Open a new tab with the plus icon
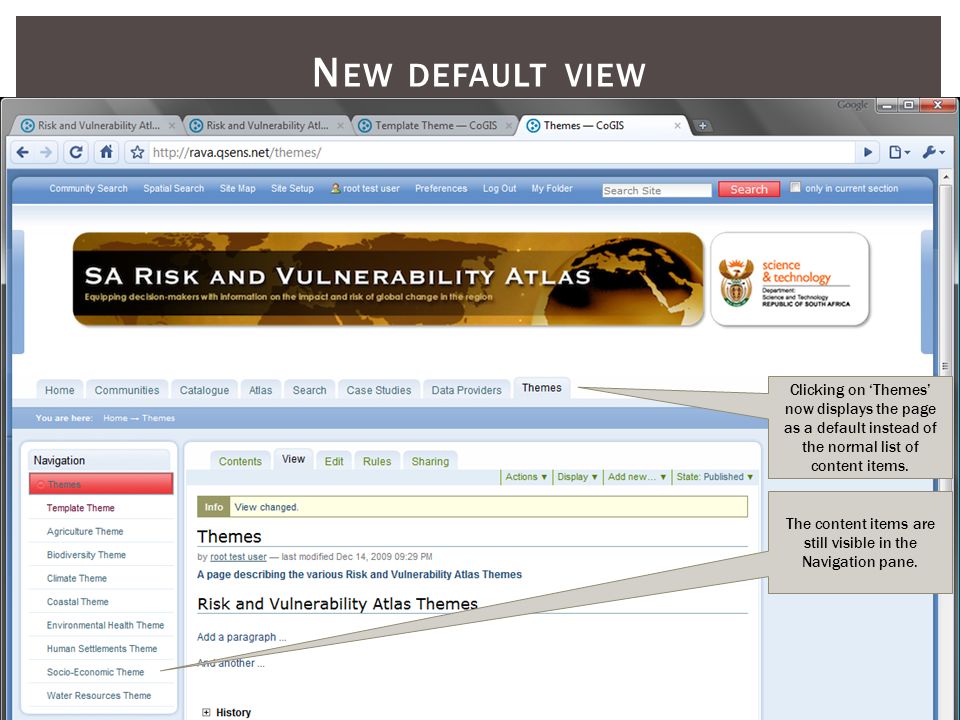Image resolution: width=960 pixels, height=720 pixels. pos(702,126)
